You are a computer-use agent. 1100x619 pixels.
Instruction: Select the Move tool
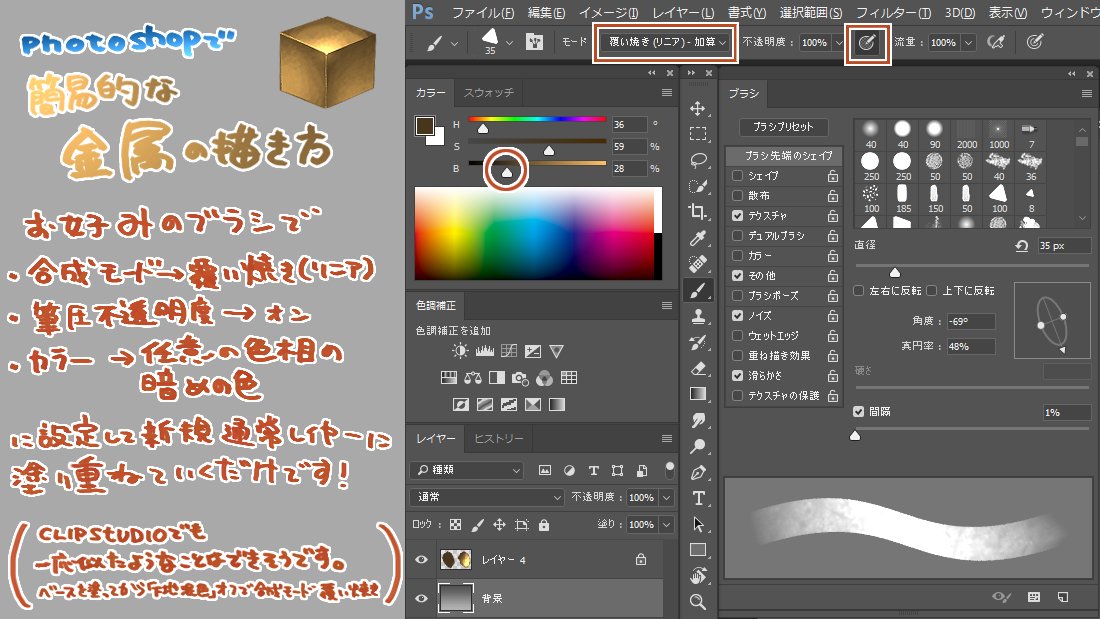(697, 108)
